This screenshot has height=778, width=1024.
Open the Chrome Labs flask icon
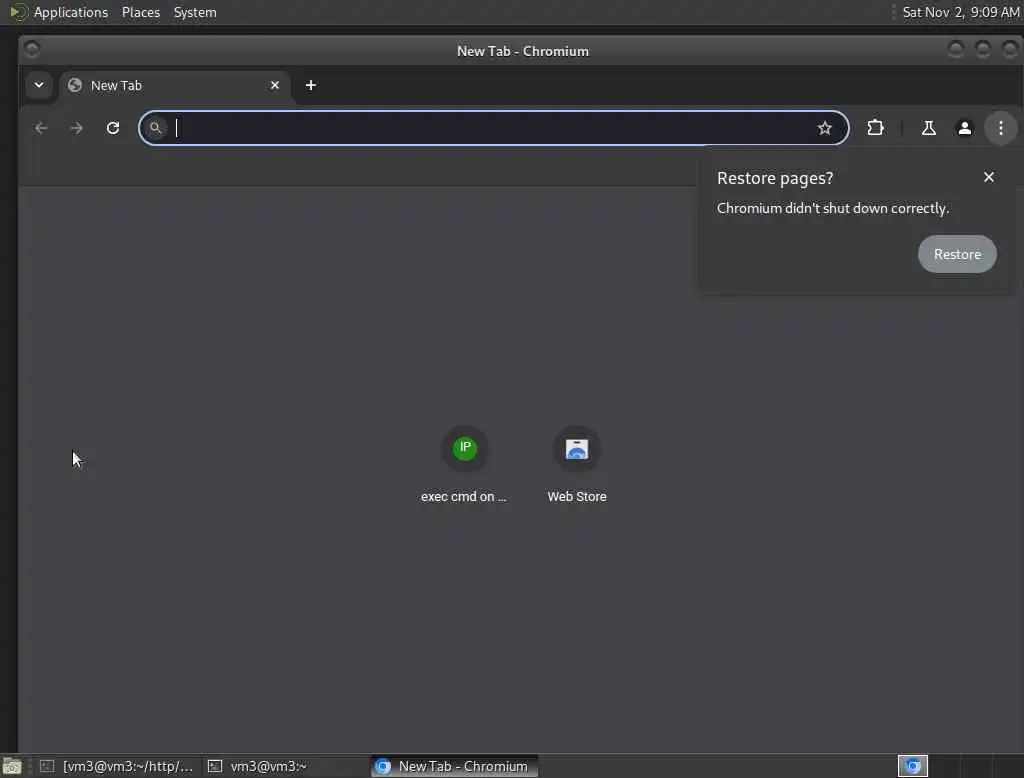pyautogui.click(x=928, y=128)
